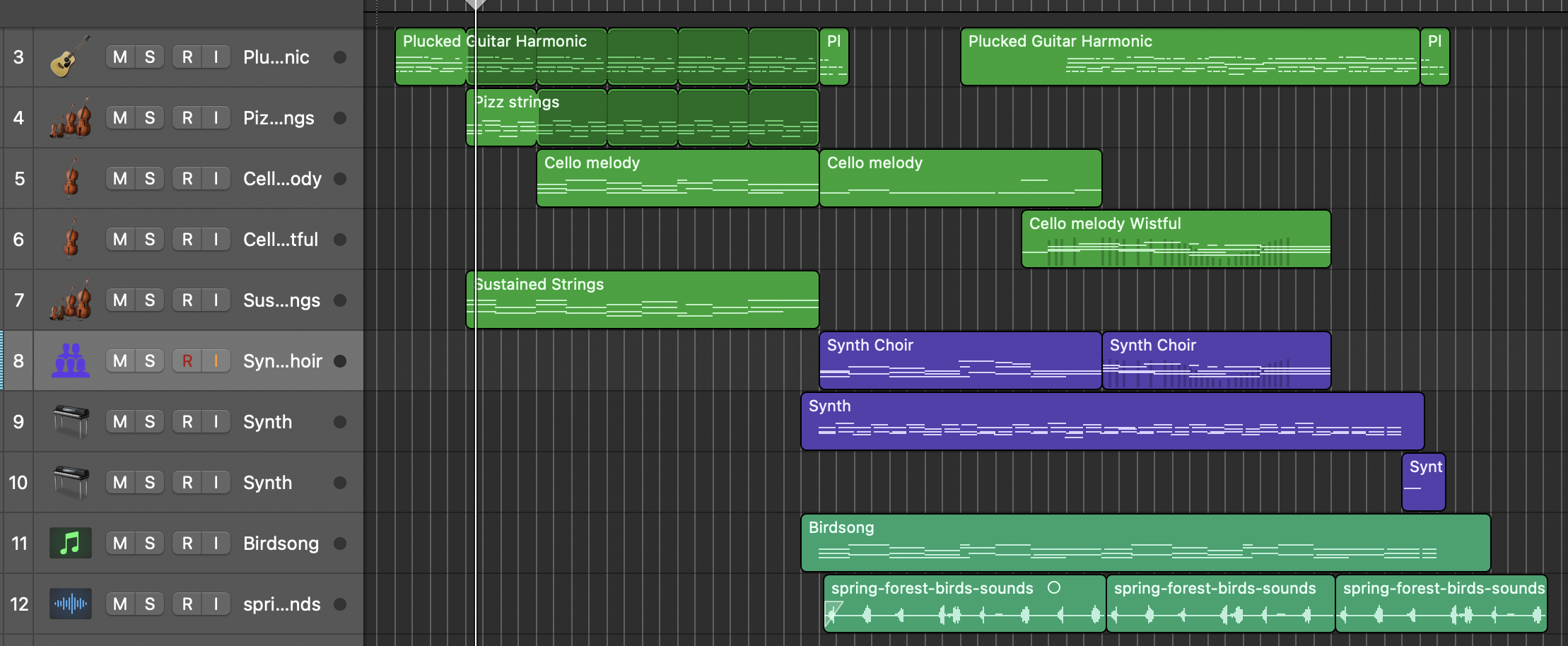
Task: Select the first Cello melody region
Action: (678, 178)
